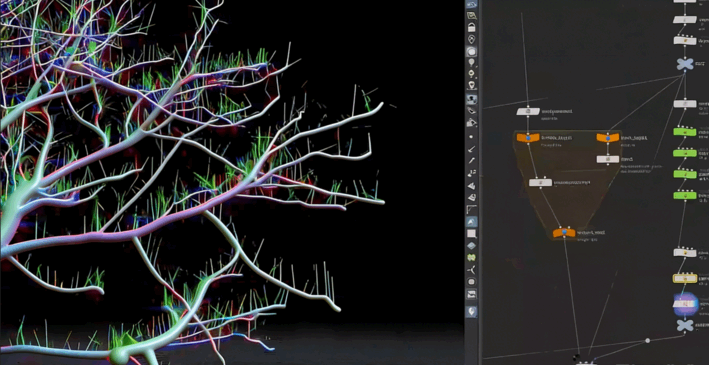Click the padlock icon in the viewport toolbar
Viewport: 709px width, 365px height.
tap(472, 28)
